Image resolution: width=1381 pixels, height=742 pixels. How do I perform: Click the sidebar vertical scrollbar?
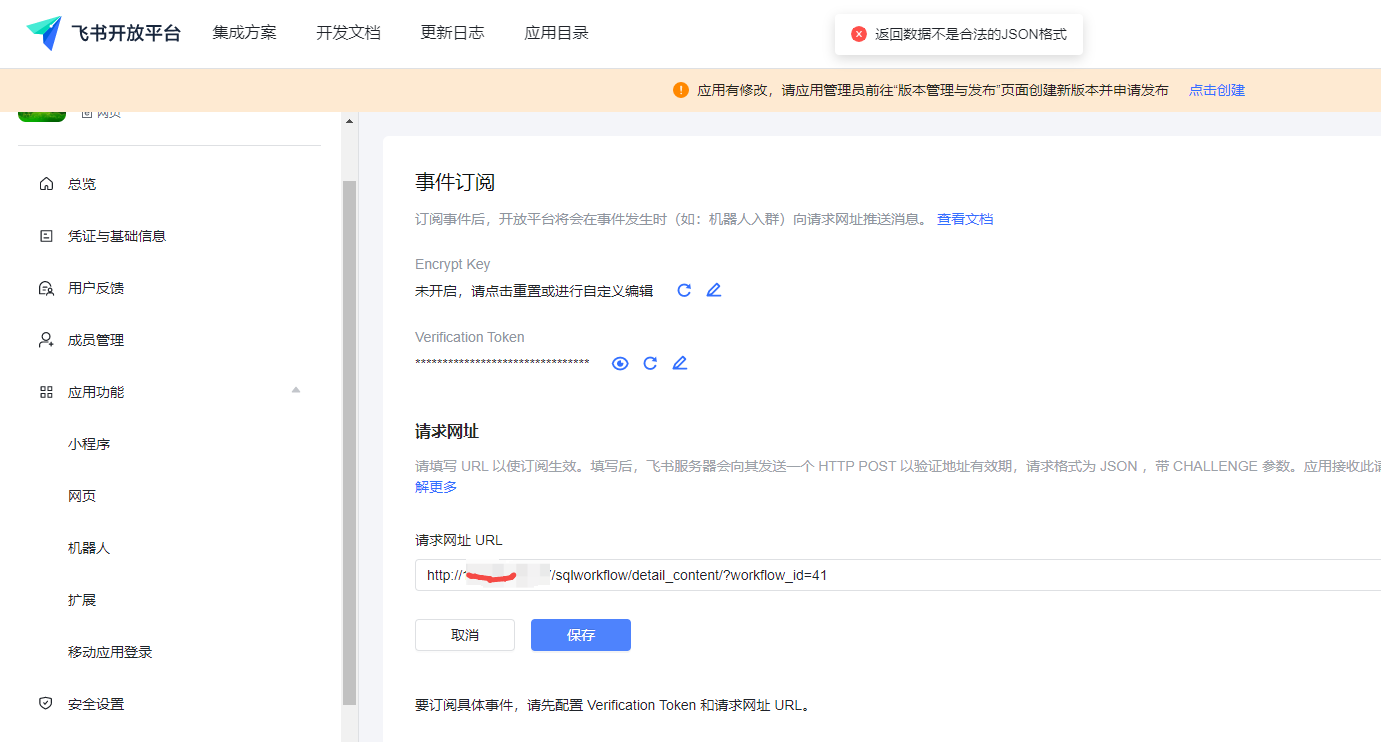click(x=349, y=443)
